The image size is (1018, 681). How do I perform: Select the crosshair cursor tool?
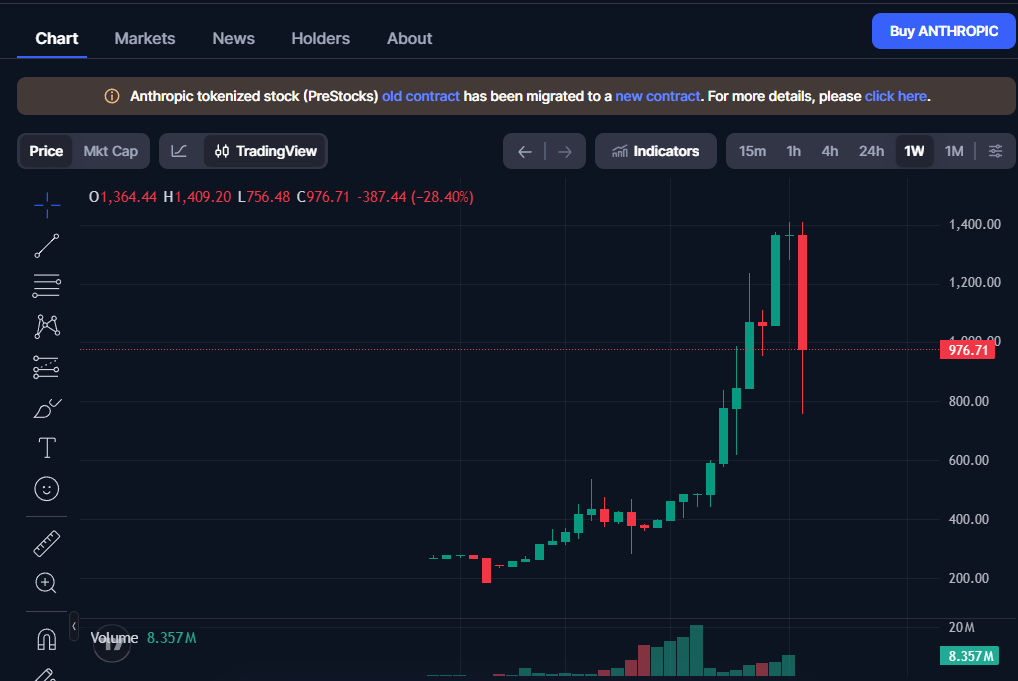pos(47,205)
